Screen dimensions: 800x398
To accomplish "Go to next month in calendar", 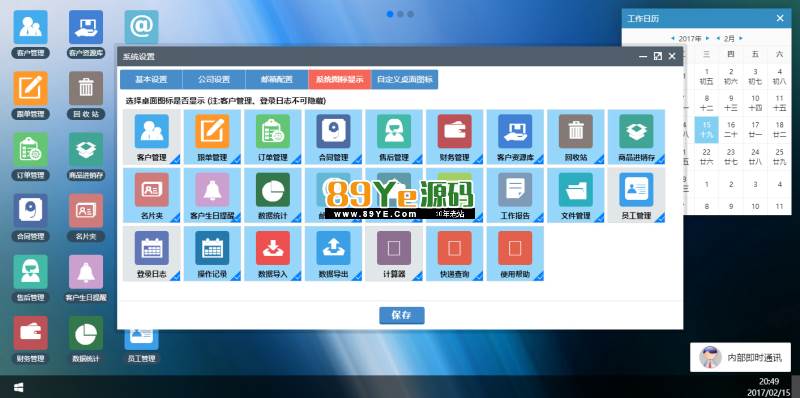I will pyautogui.click(x=741, y=38).
